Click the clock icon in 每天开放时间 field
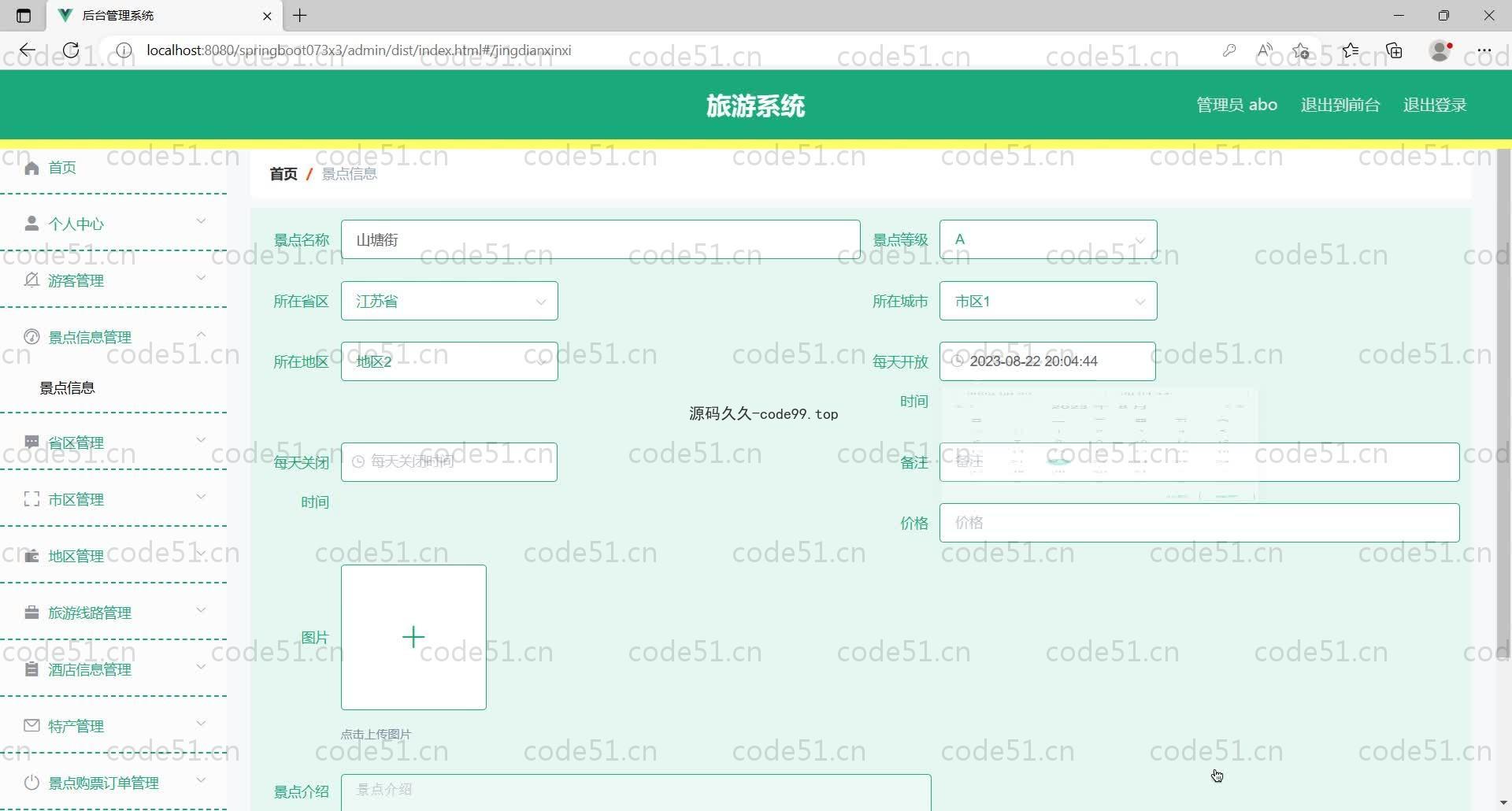Viewport: 1512px width, 811px height. click(958, 361)
